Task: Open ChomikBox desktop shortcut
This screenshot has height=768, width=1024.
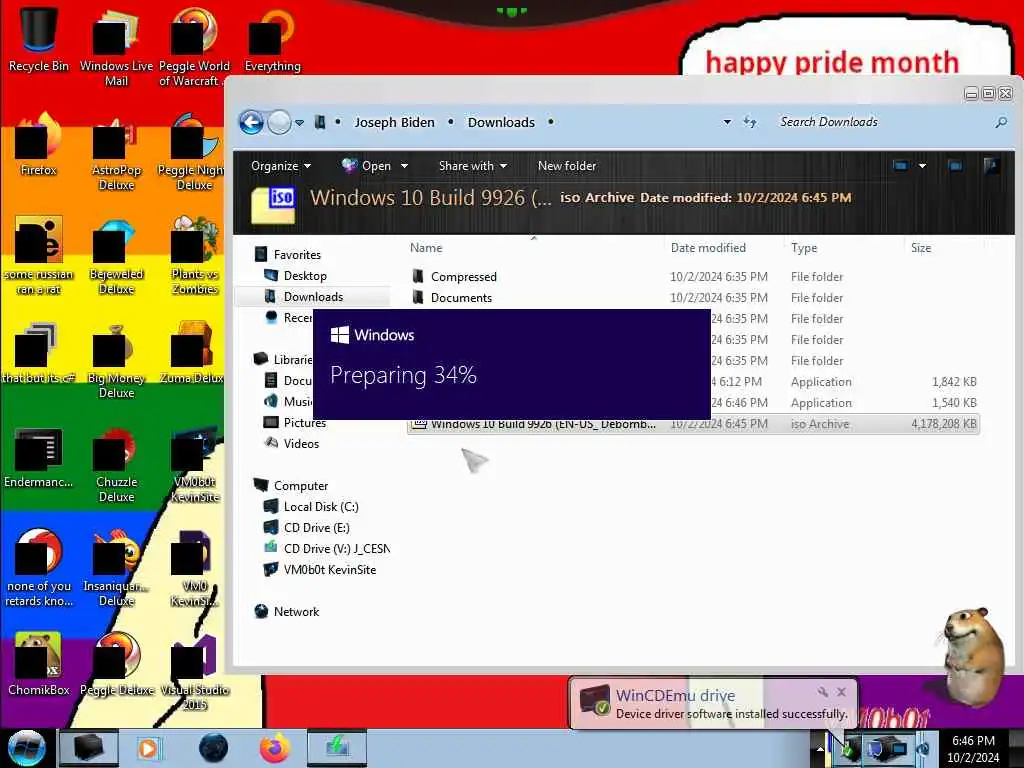Action: tap(39, 664)
